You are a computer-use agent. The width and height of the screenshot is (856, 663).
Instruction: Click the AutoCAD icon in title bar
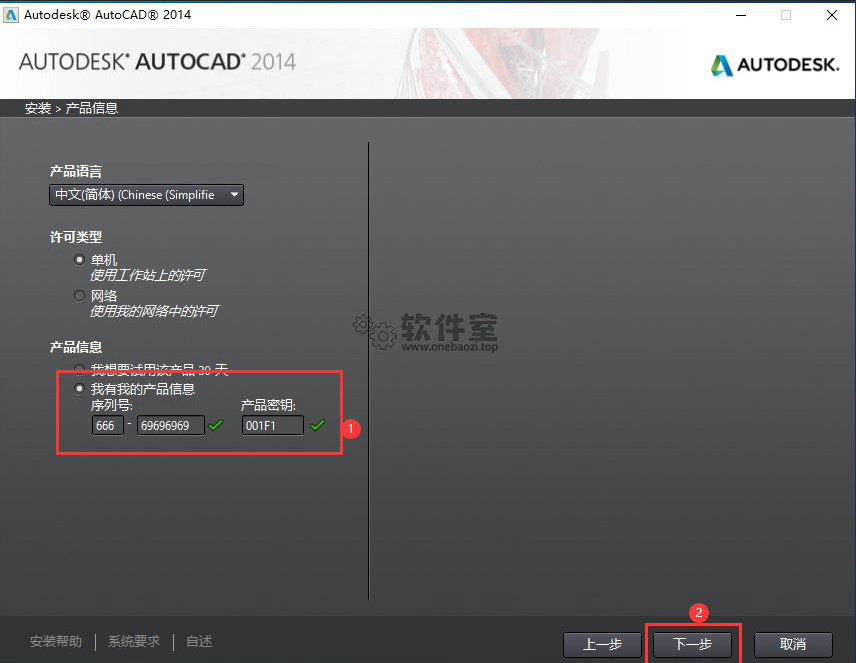pyautogui.click(x=10, y=15)
